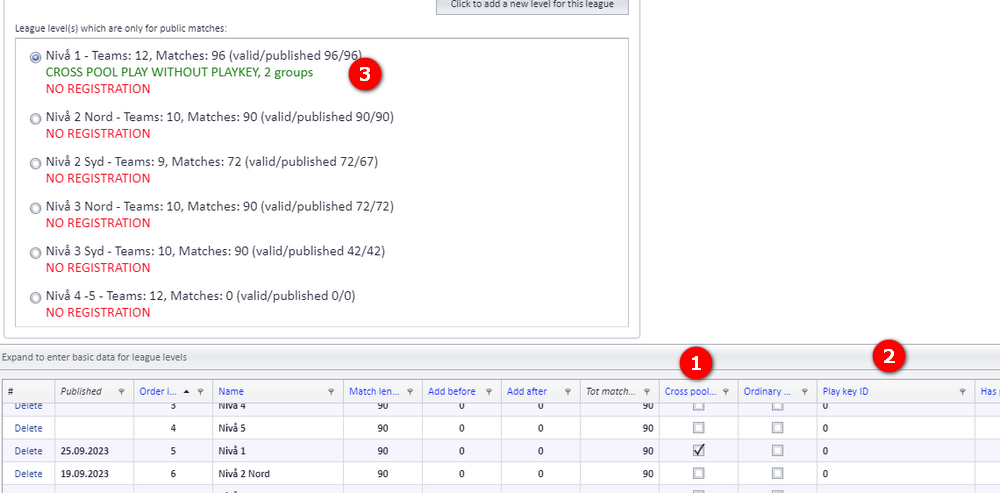Viewport: 1000px width, 493px height.
Task: Check Ordinary checkbox in Nivå 5 row
Action: point(777,427)
